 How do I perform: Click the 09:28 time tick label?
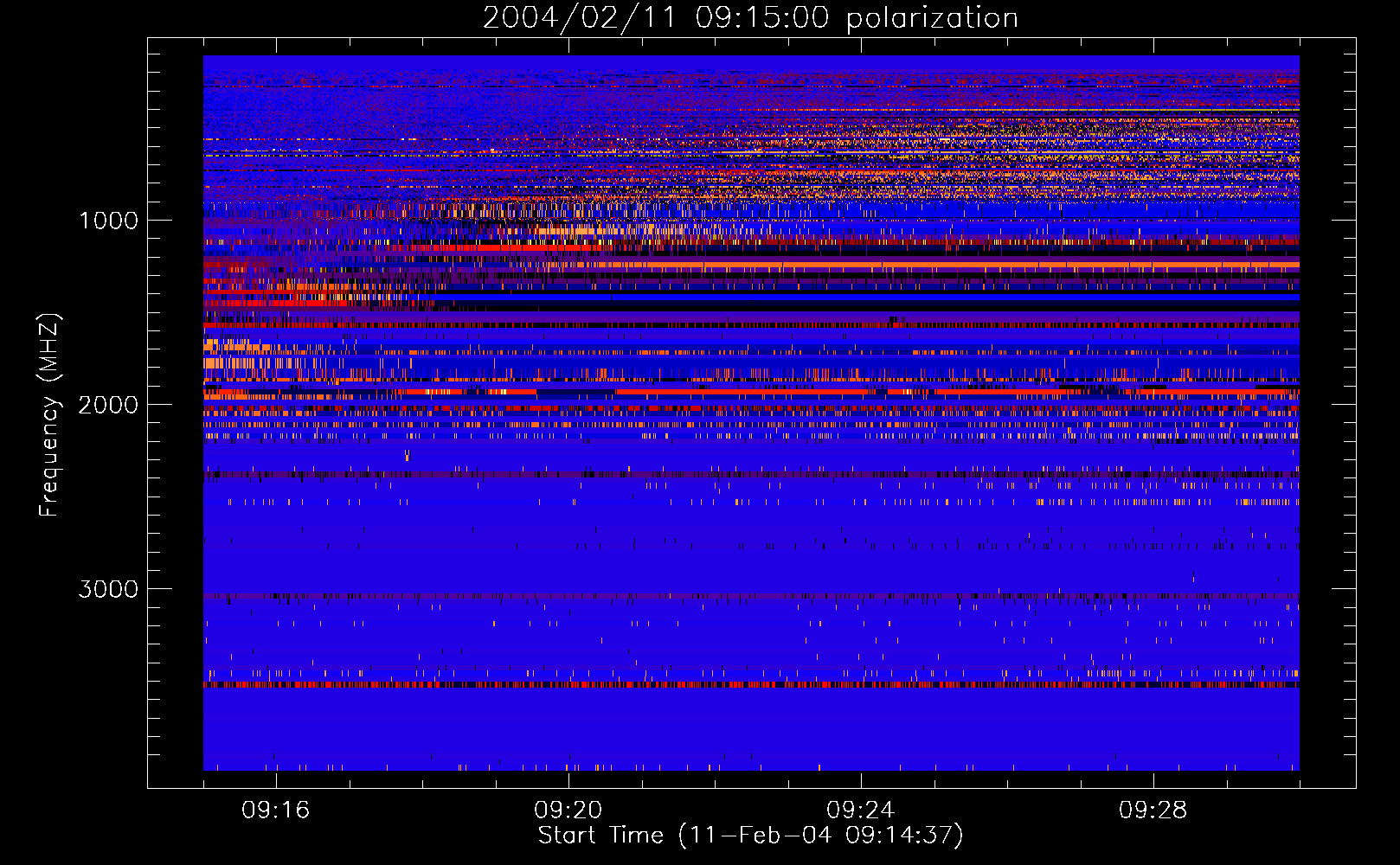pos(1153,811)
